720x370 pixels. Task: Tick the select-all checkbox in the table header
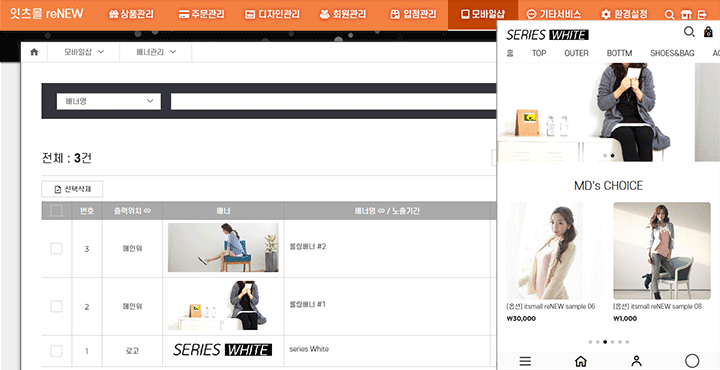[x=56, y=211]
